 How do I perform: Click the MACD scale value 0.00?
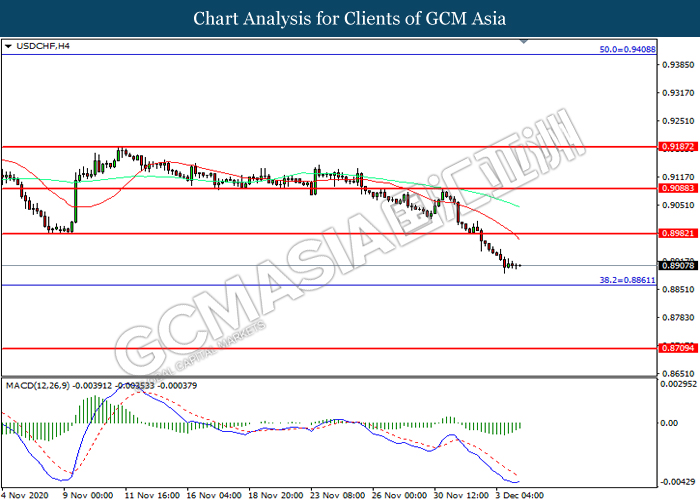click(669, 423)
